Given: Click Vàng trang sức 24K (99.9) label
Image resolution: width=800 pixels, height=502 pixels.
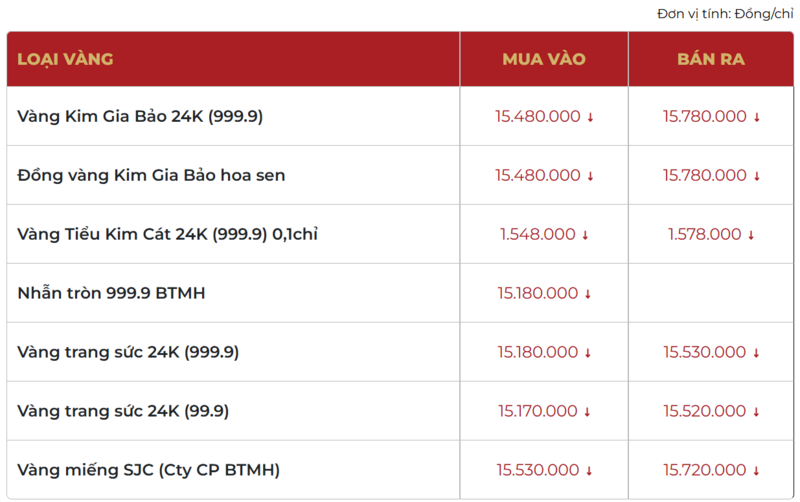Looking at the screenshot, I should click(123, 411).
